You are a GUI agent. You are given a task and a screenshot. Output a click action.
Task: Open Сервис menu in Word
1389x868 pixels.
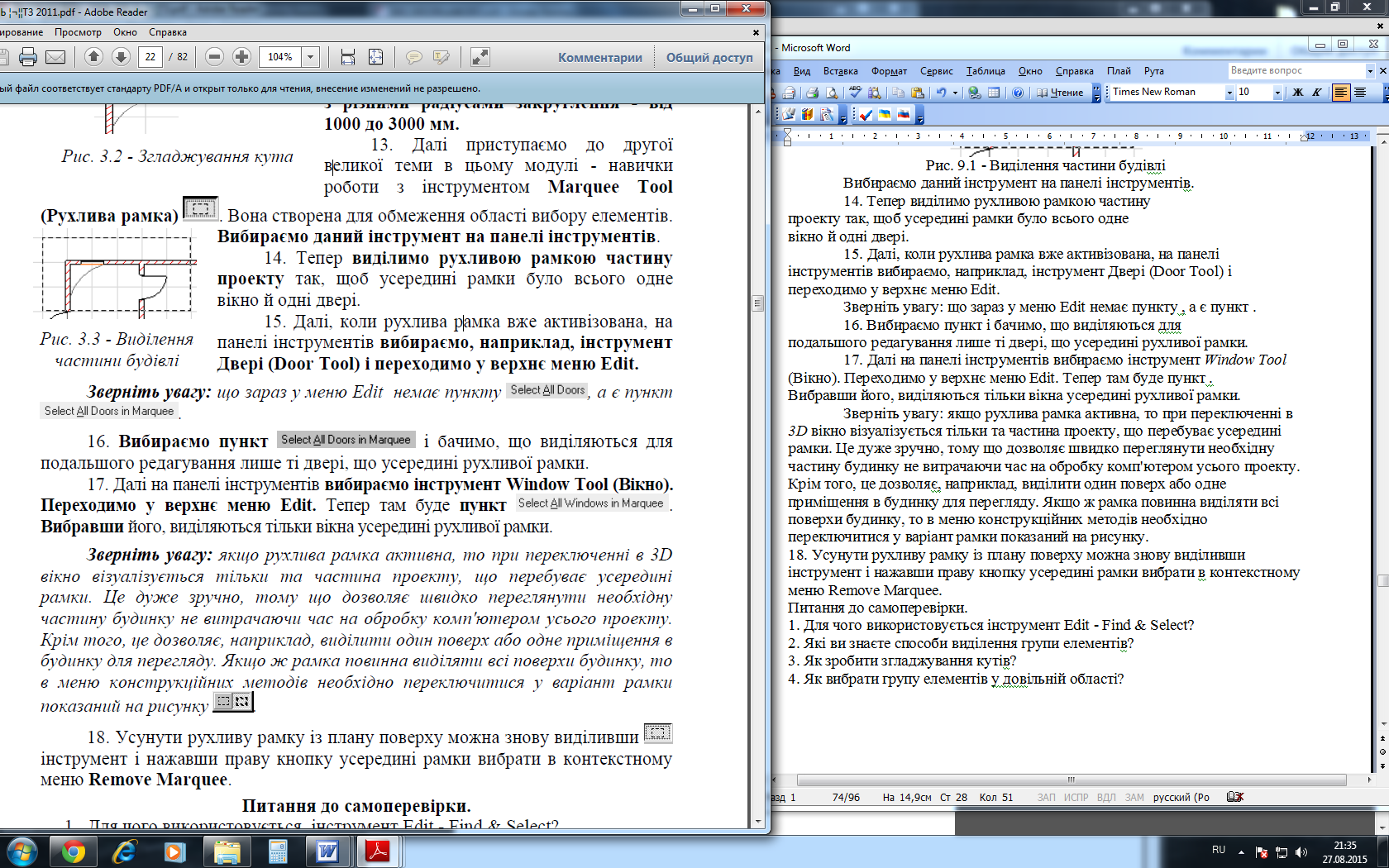pyautogui.click(x=937, y=71)
